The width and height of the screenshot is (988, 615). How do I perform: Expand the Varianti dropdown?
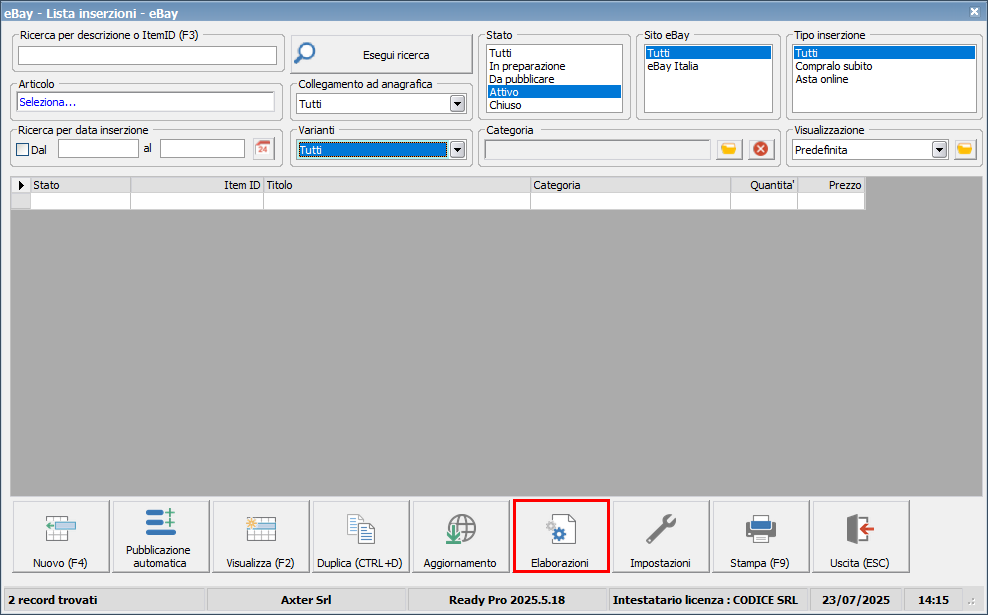[457, 149]
